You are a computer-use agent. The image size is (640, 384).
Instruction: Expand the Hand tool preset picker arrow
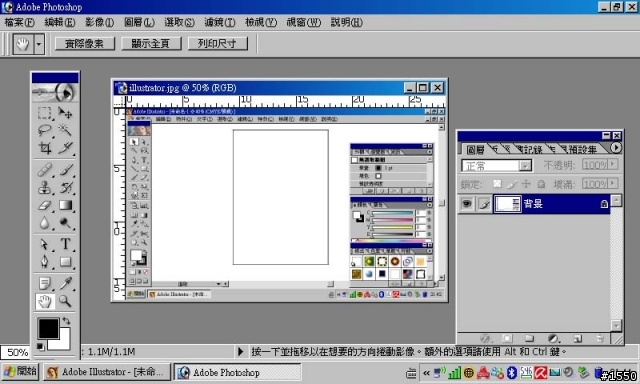(39, 44)
